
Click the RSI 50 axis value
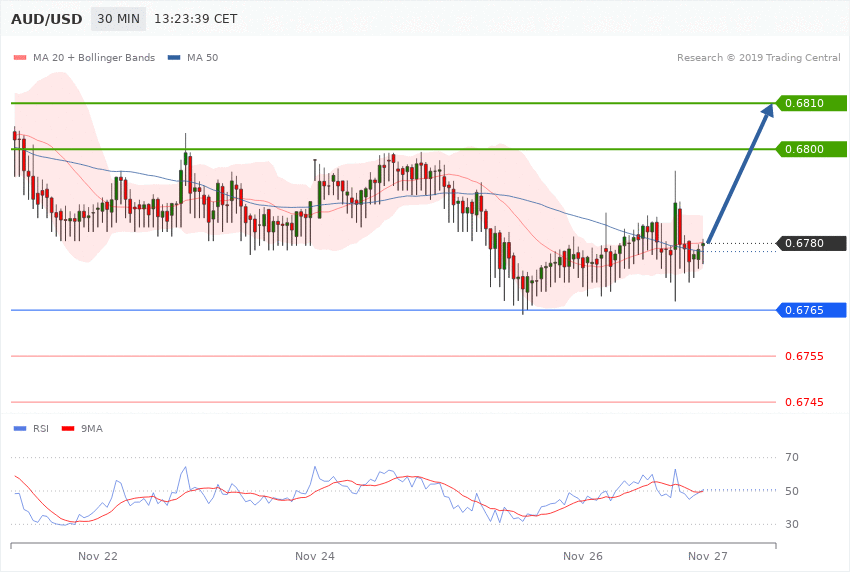click(791, 491)
